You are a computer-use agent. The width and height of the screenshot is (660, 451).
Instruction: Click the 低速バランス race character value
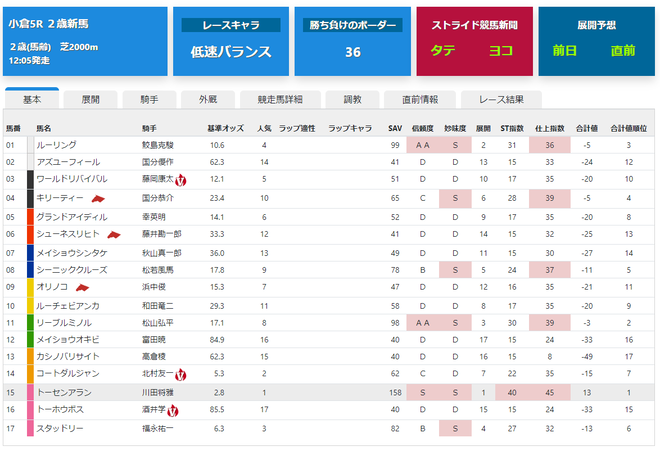tap(231, 52)
